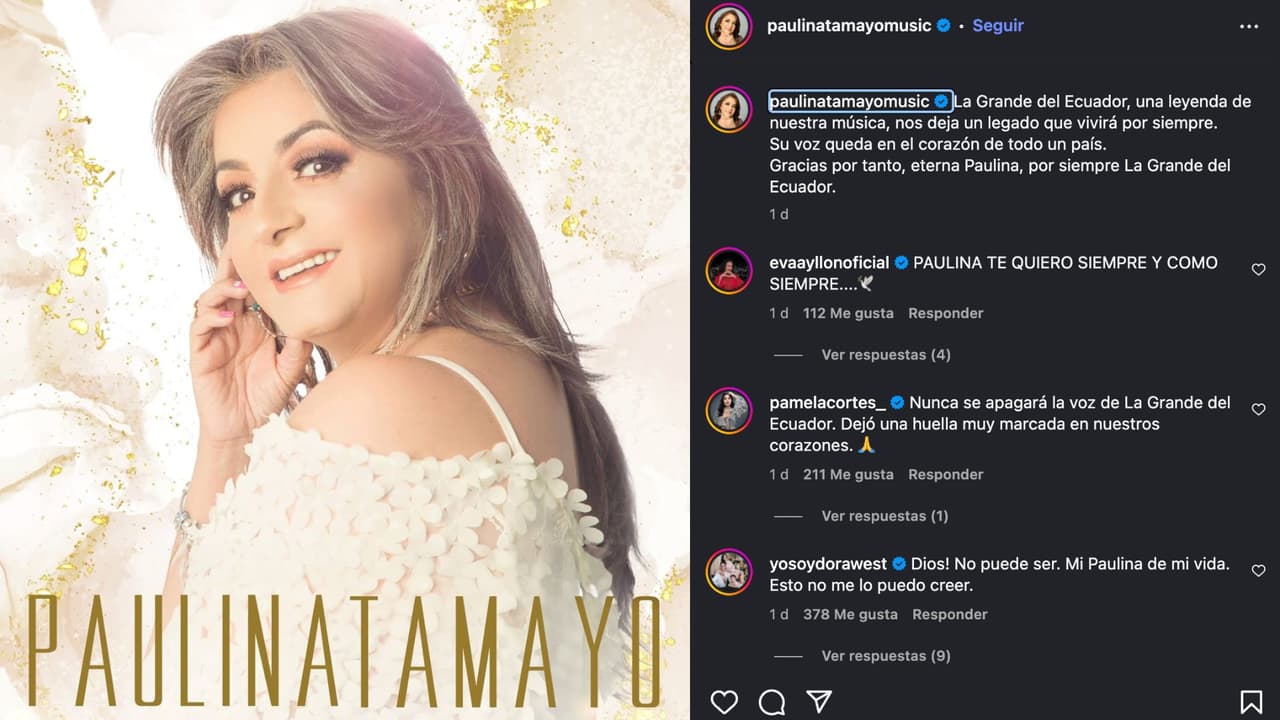Like the yosoydorawest comment
Viewport: 1280px width, 720px height.
coord(1258,570)
